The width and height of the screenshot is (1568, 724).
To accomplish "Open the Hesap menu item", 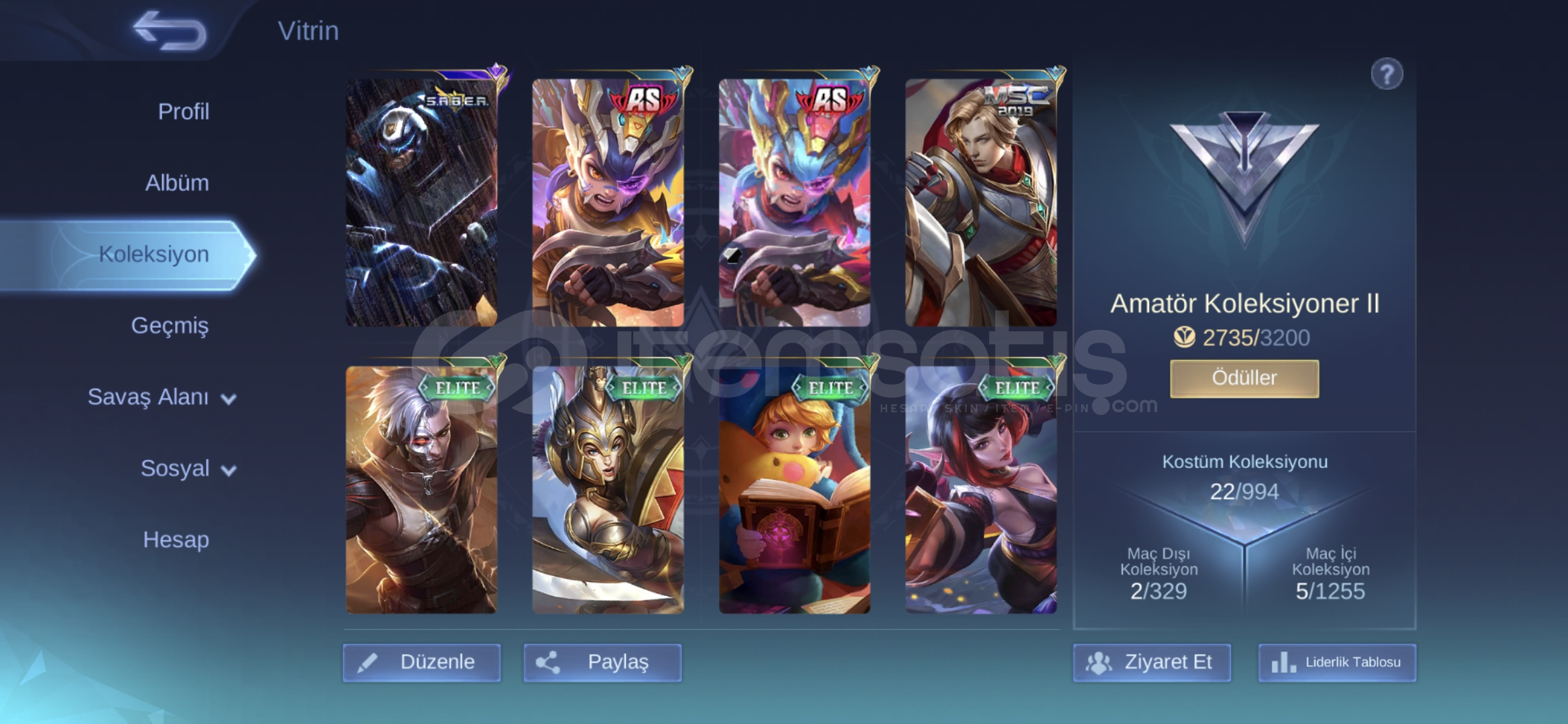I will pyautogui.click(x=176, y=539).
